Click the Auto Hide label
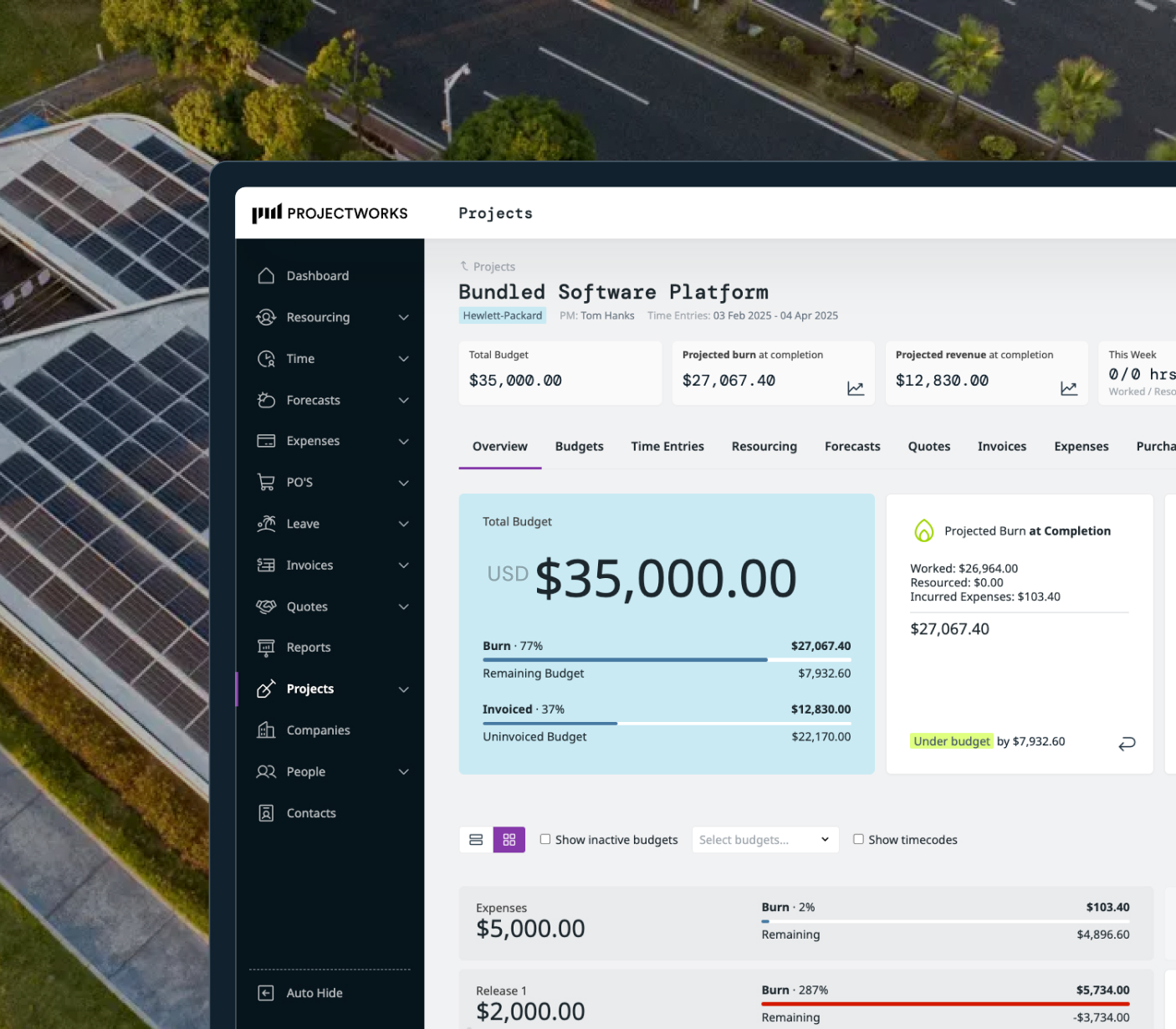The width and height of the screenshot is (1176, 1029). (x=314, y=993)
